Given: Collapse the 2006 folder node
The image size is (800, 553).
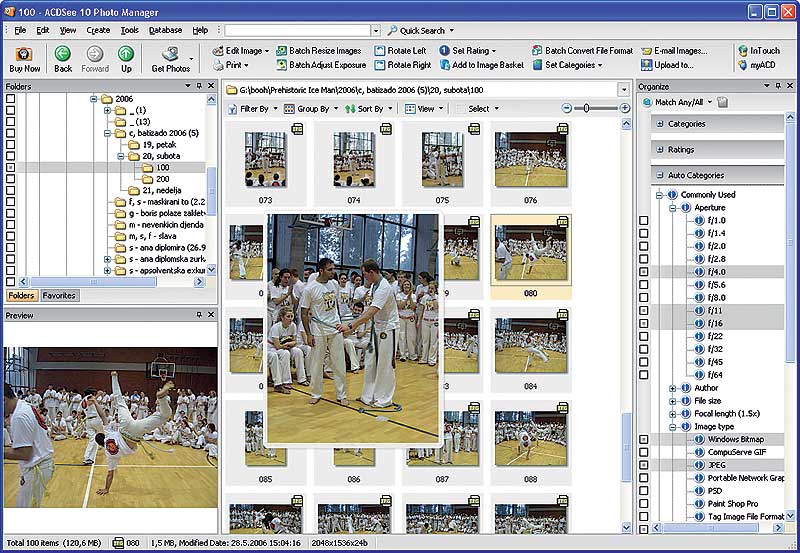Looking at the screenshot, I should click(x=93, y=98).
